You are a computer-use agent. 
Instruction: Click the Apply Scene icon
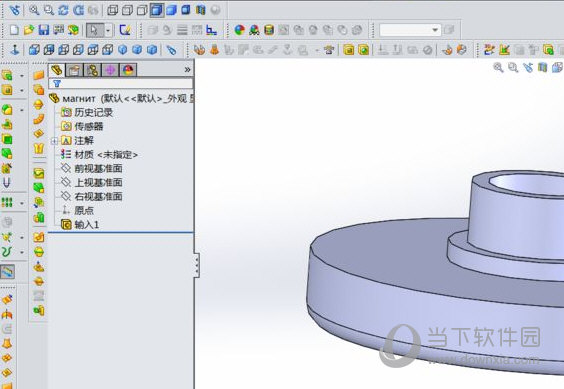pyautogui.click(x=254, y=30)
